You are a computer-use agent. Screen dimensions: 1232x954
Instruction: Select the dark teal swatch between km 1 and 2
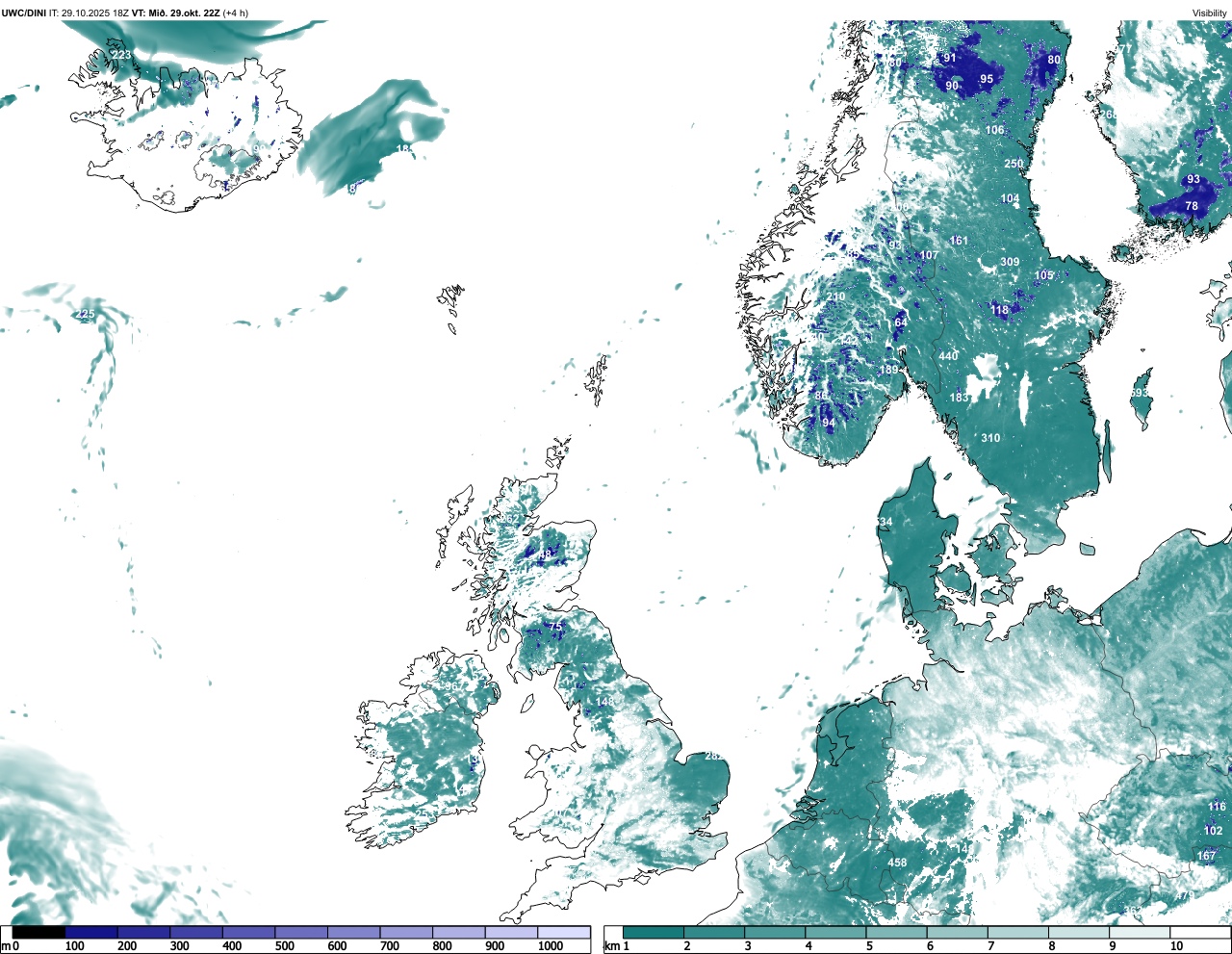click(654, 932)
